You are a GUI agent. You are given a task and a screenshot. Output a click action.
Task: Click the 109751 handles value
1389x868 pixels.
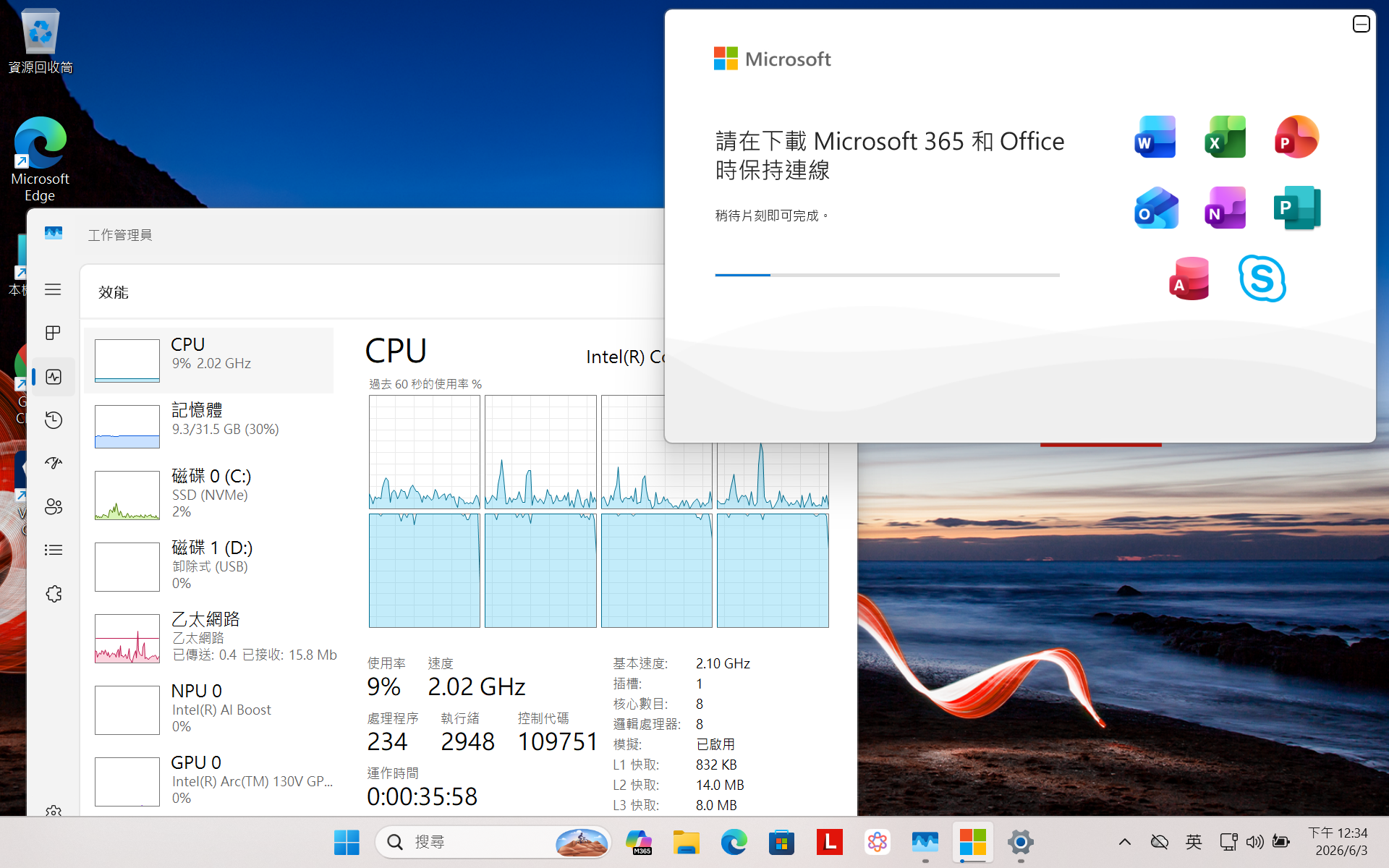558,741
